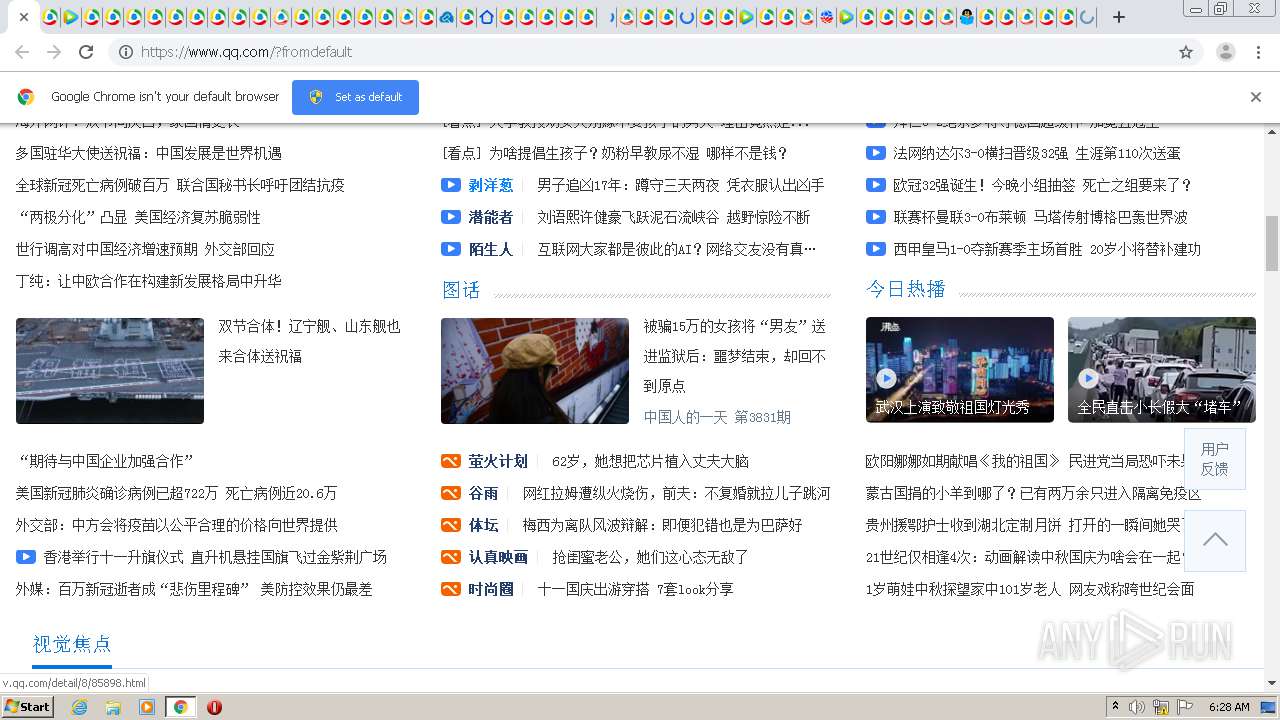Click icon beside 体坛 column
This screenshot has width=1280, height=720.
pyautogui.click(x=451, y=525)
